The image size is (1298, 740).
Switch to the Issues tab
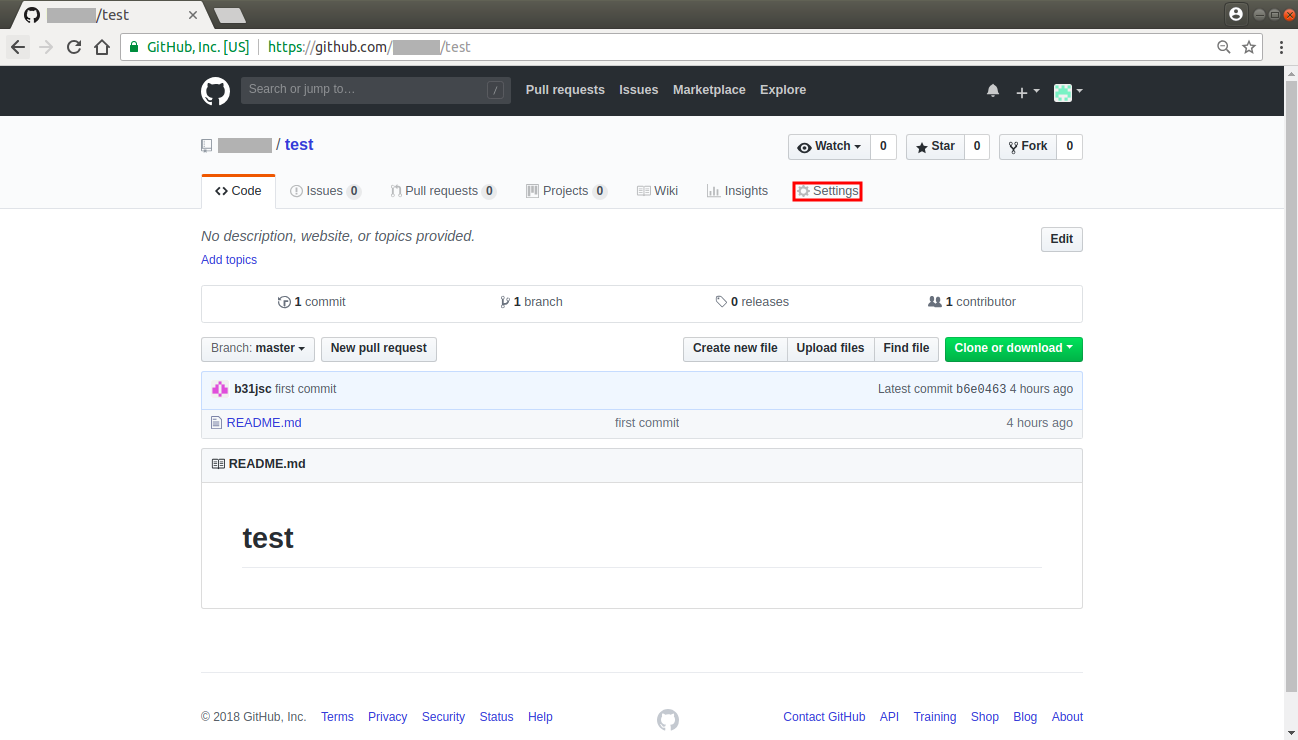coord(325,191)
